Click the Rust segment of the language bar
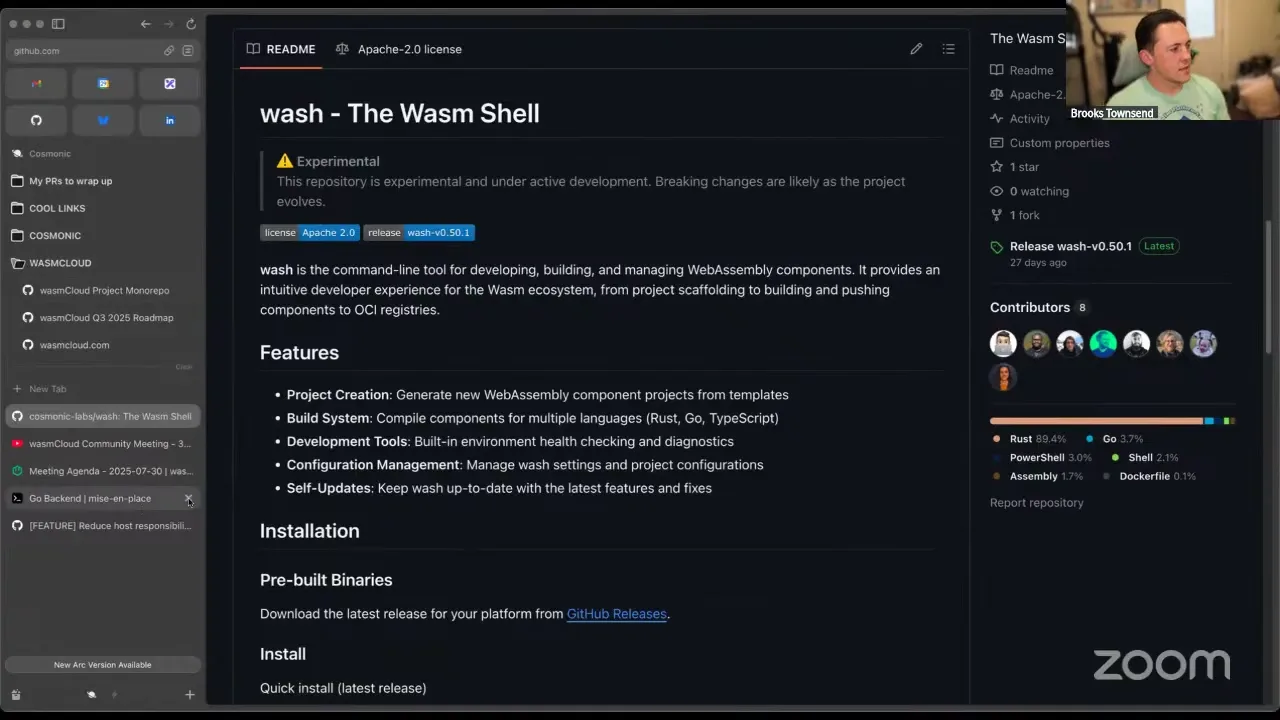Screen dimensions: 1280x720 coord(1096,421)
